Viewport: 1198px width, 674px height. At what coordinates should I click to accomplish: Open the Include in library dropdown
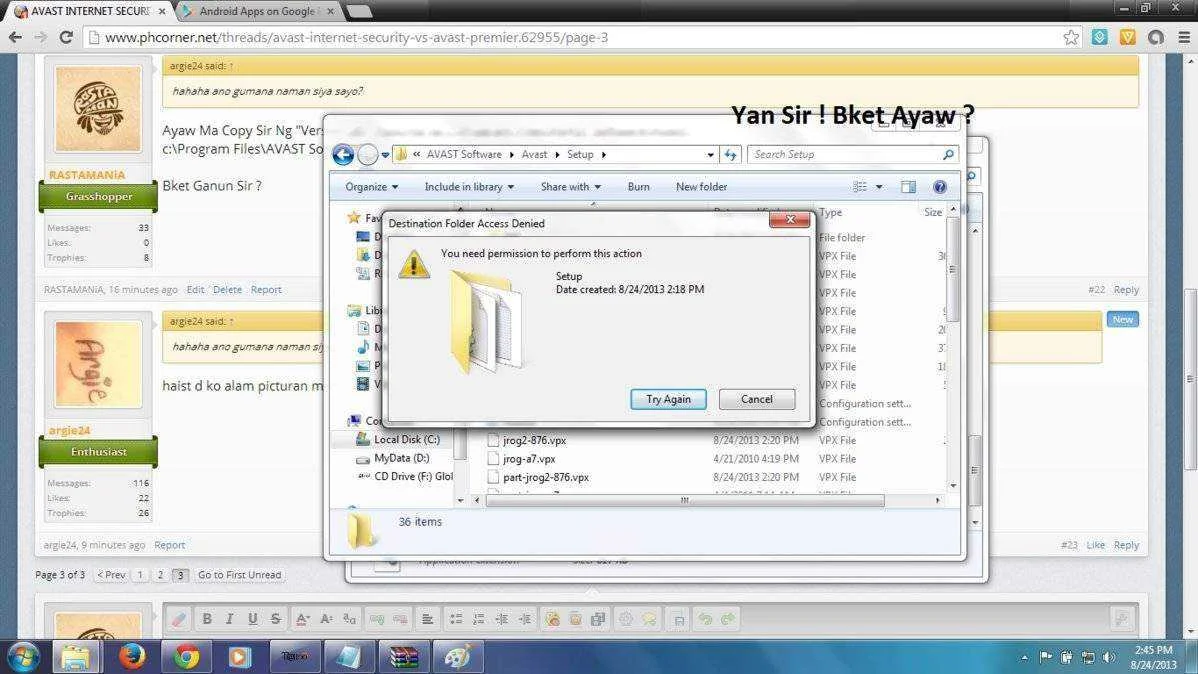[x=469, y=186]
